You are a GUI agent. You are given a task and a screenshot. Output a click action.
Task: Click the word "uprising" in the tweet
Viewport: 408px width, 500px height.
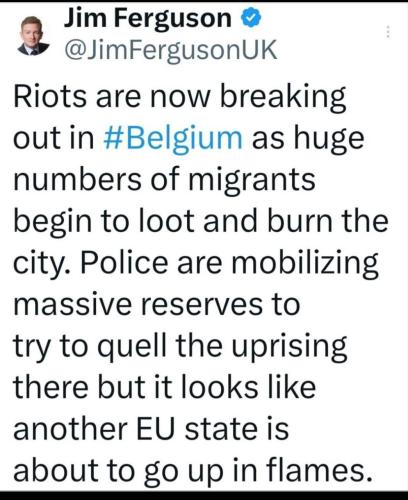(x=289, y=347)
